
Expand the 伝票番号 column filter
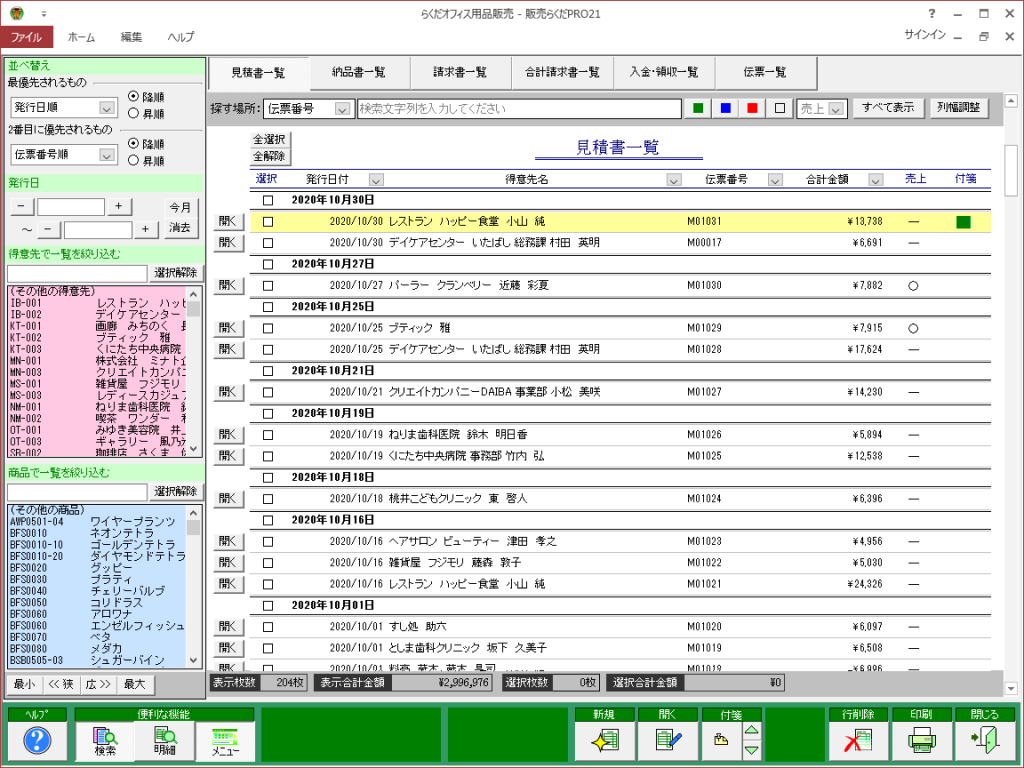(775, 180)
